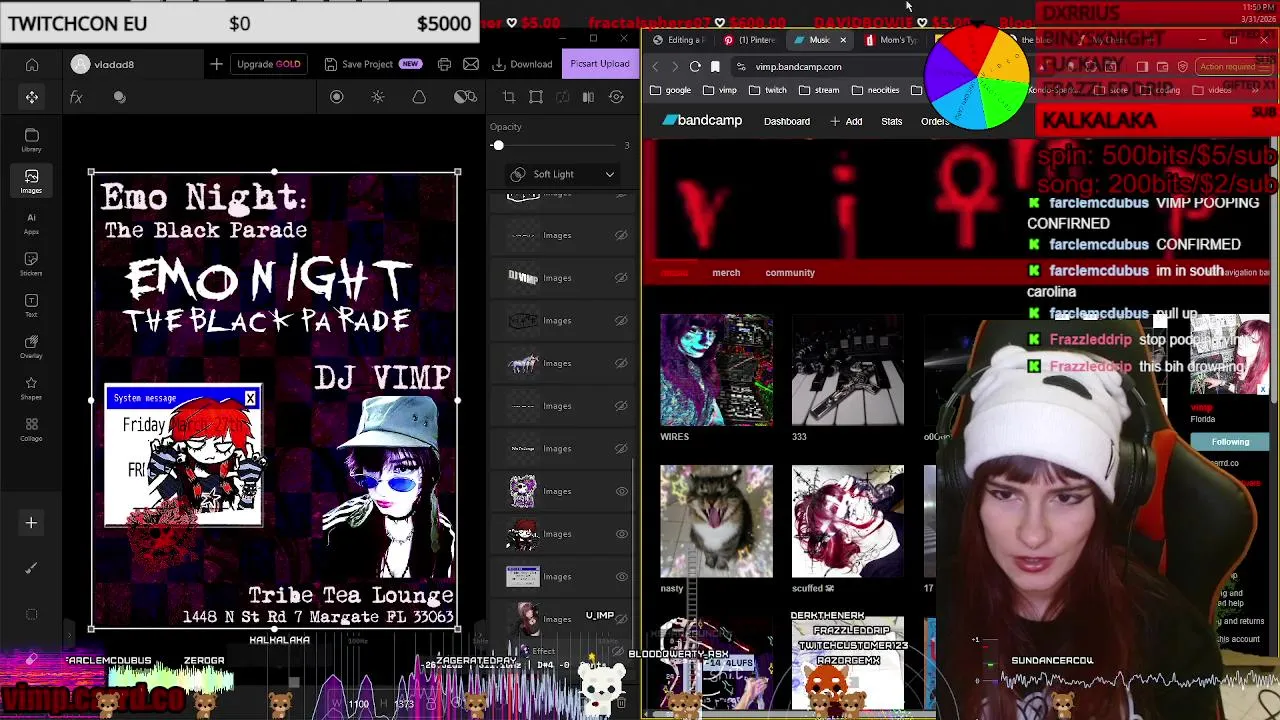Open the stream bookmarks folder

pos(819,90)
